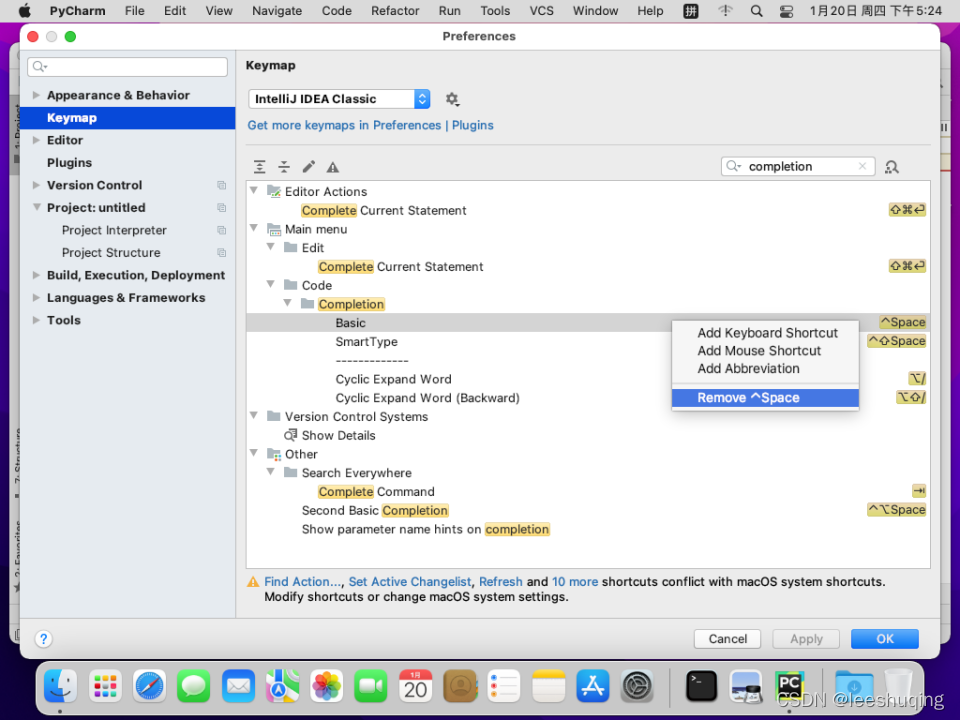Select Second Basic Completion action
The width and height of the screenshot is (960, 720).
pos(375,511)
